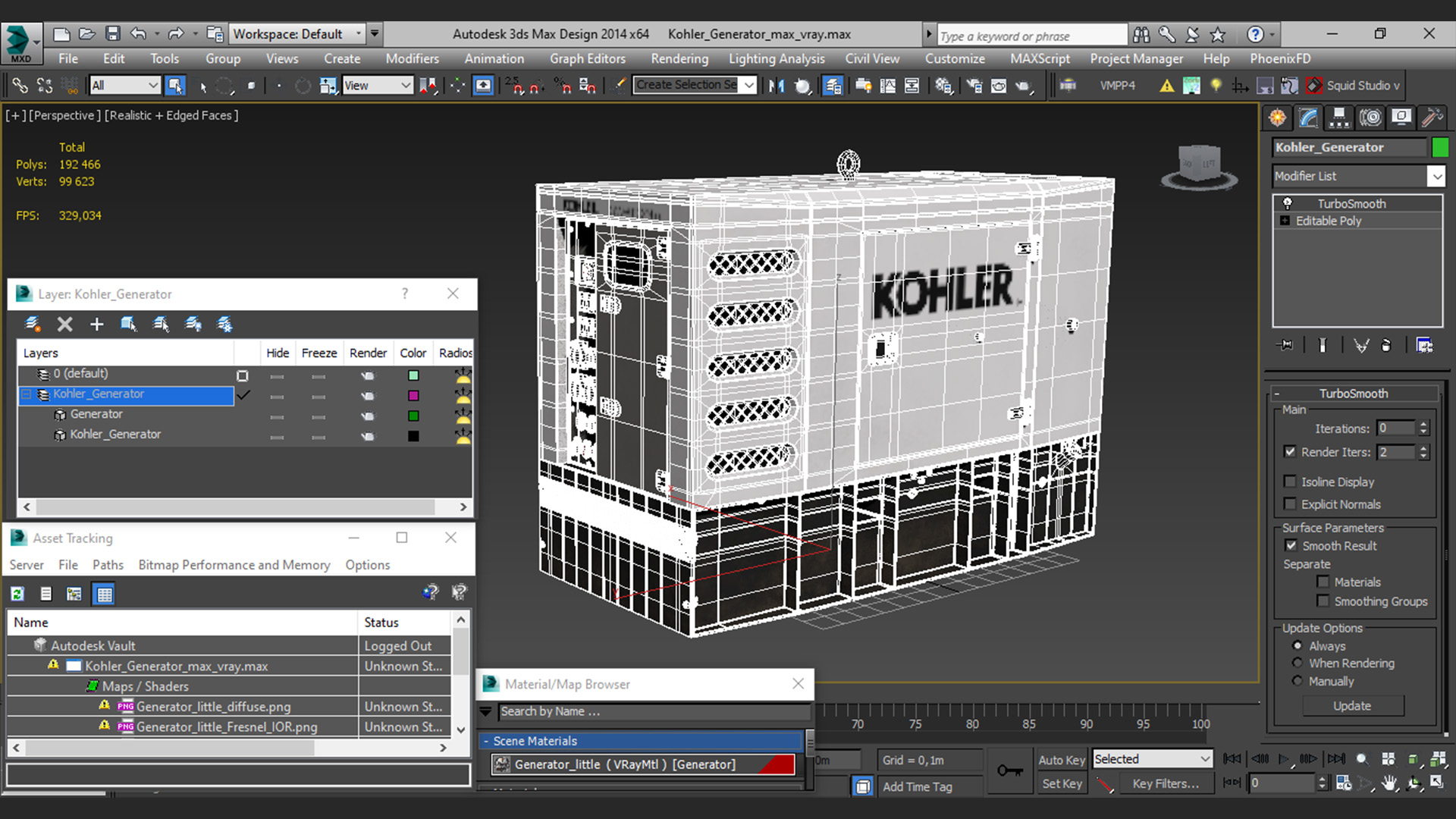The width and height of the screenshot is (1456, 819).
Task: Open file using the folder icon
Action: point(87,34)
